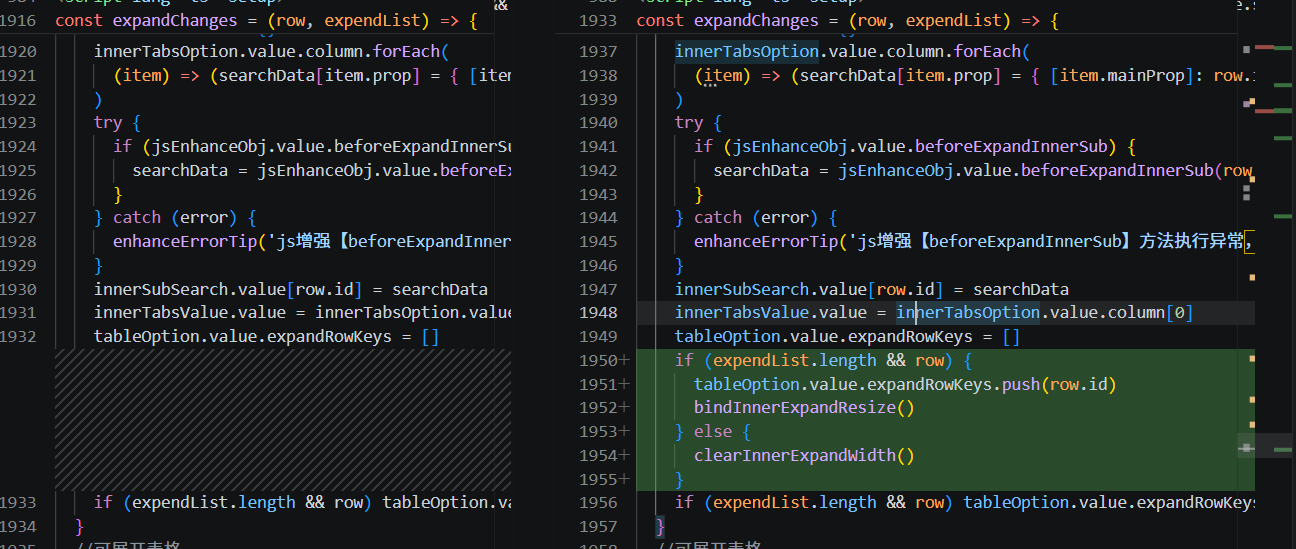Click highlighted 'innerTabsOption' on right line 1937
Screen dimensions: 1296x549
(747, 51)
